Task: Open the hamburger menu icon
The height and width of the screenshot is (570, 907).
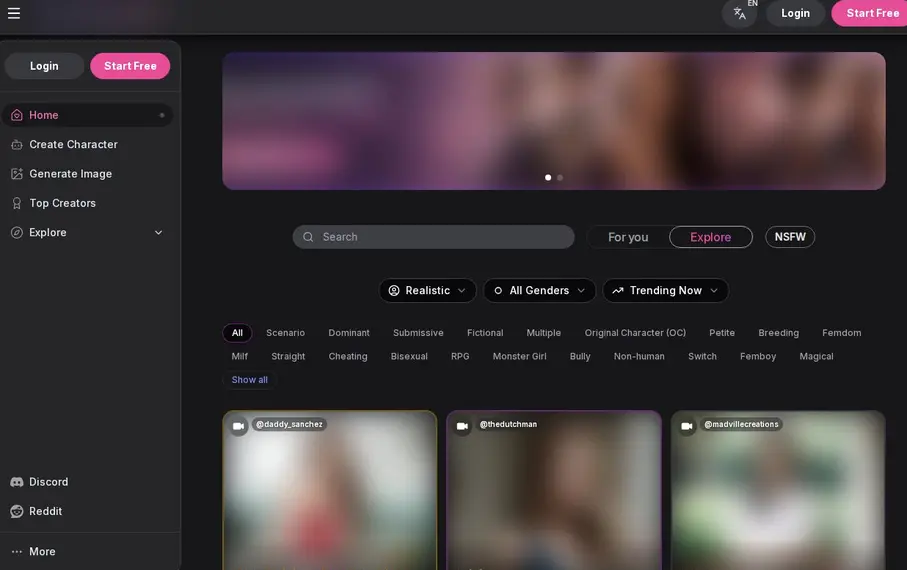Action: [x=14, y=13]
